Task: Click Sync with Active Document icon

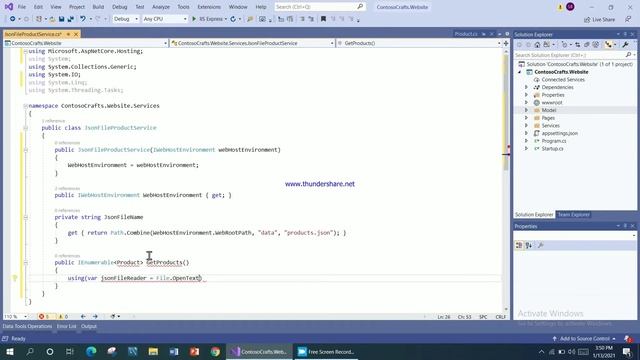Action: [x=577, y=44]
